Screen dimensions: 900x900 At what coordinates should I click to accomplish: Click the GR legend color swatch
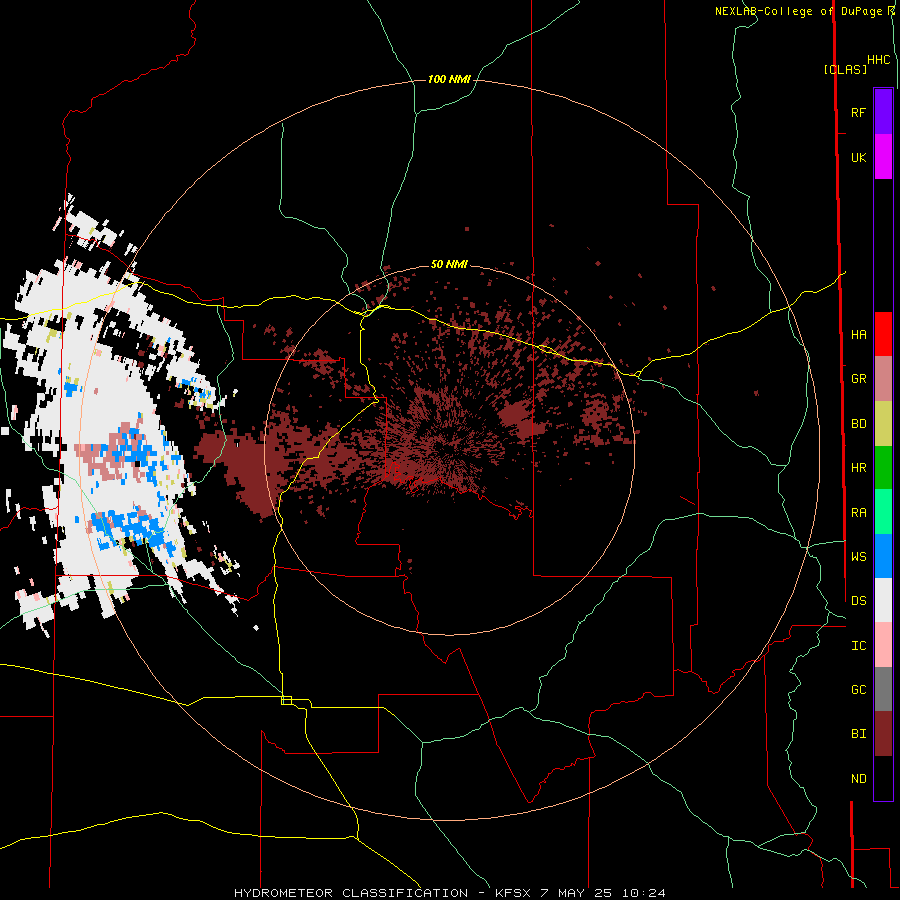pos(883,379)
